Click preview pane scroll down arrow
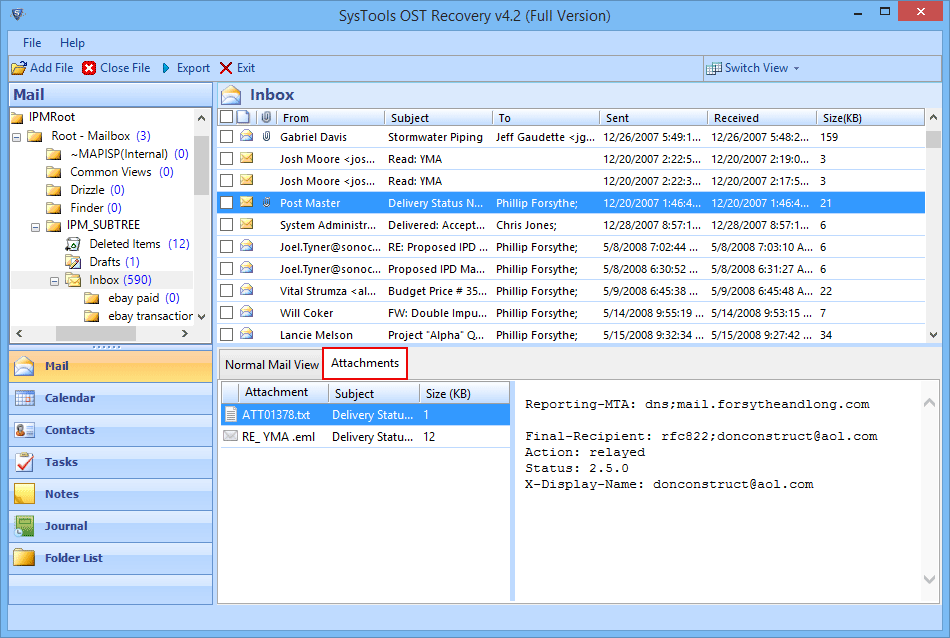The height and width of the screenshot is (638, 950). [929, 579]
